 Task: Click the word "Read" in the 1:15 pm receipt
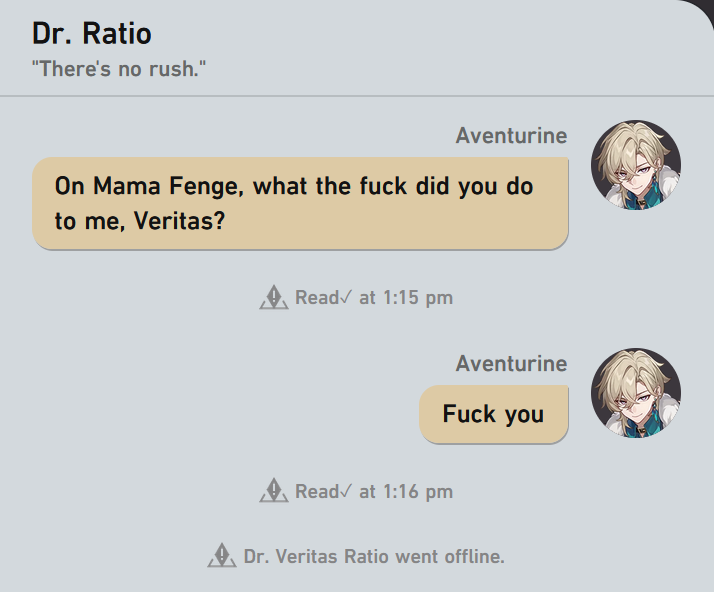(x=316, y=297)
